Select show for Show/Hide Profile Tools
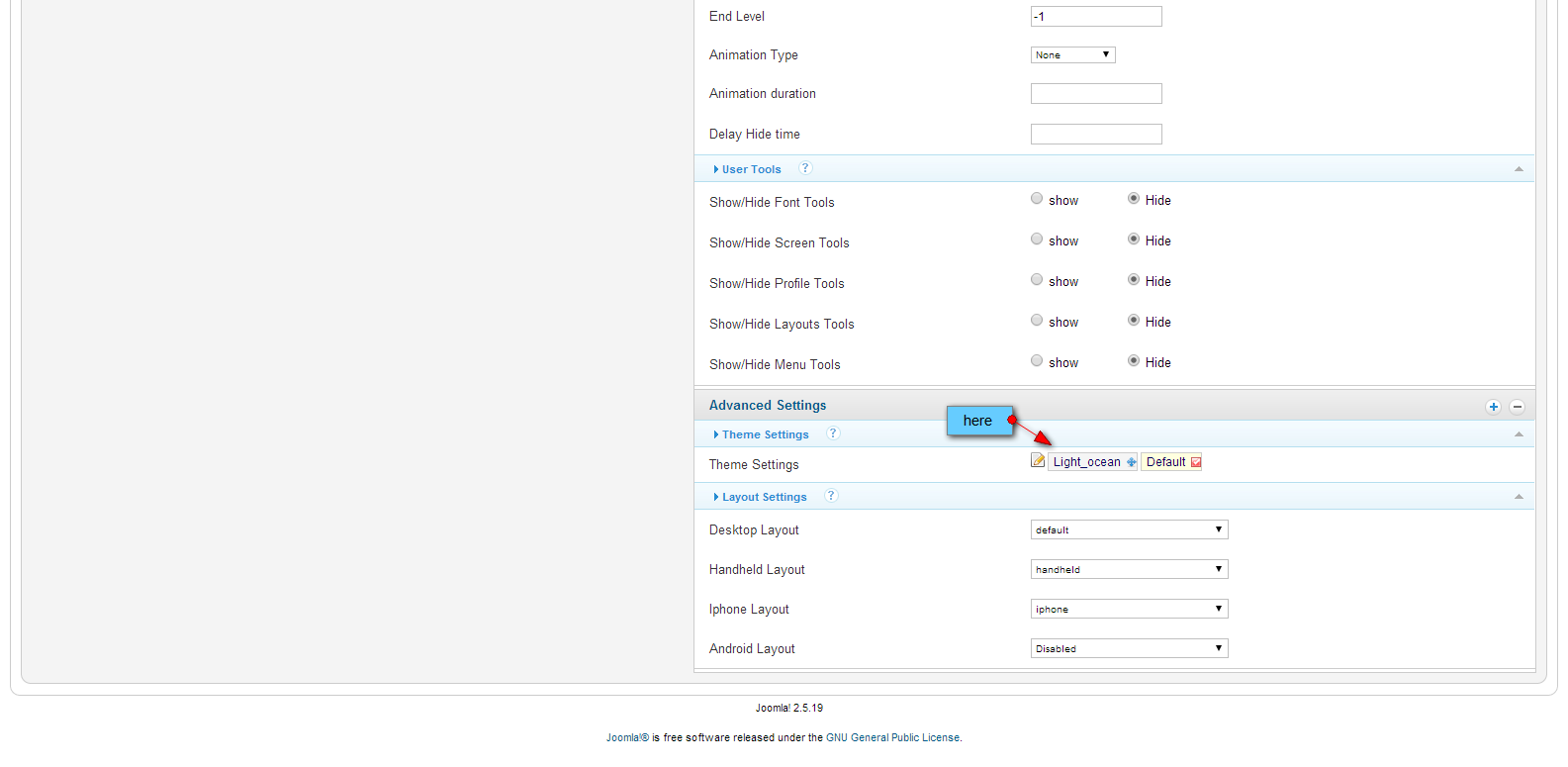This screenshot has width=1568, height=767. [1037, 280]
